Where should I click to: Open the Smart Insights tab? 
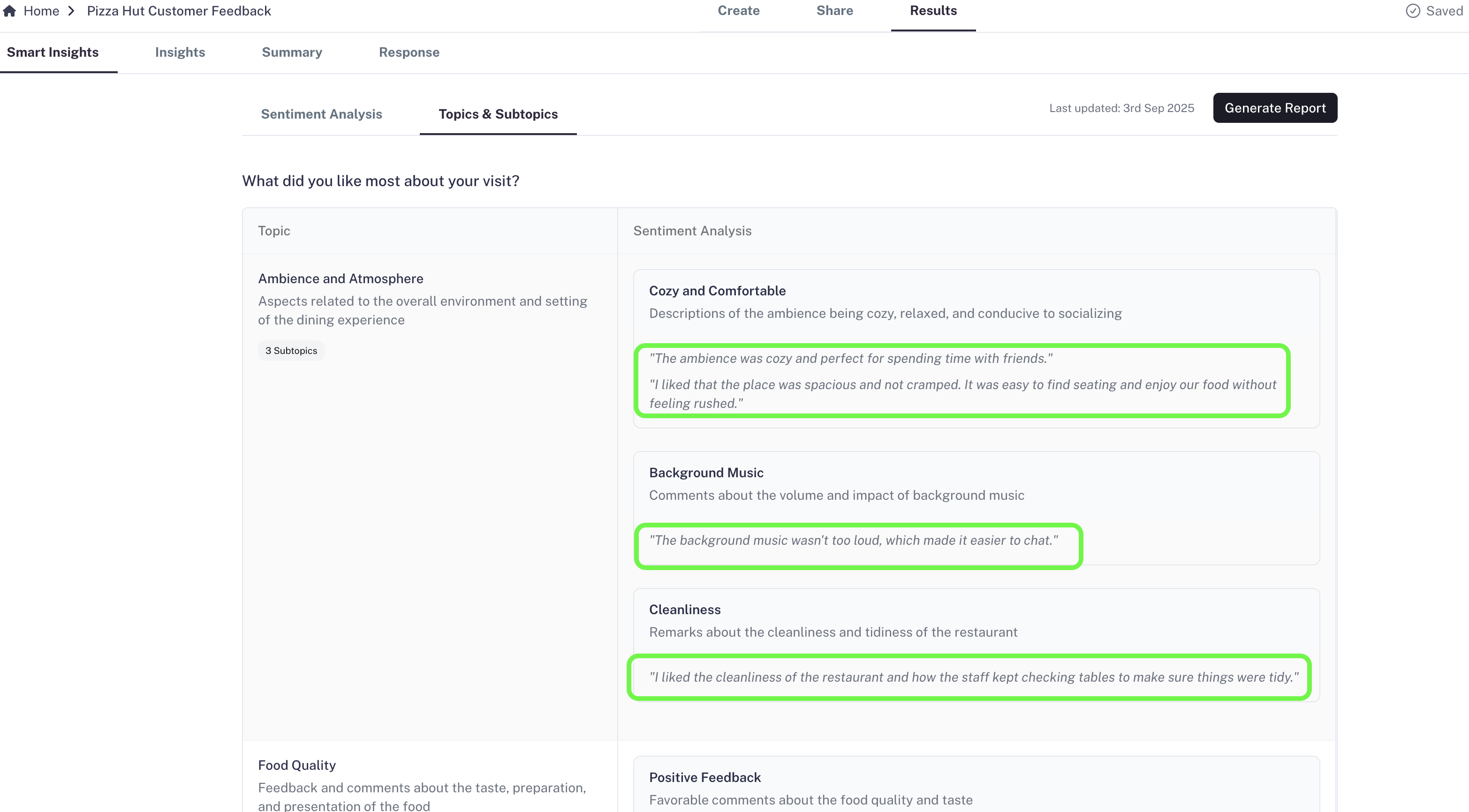53,53
